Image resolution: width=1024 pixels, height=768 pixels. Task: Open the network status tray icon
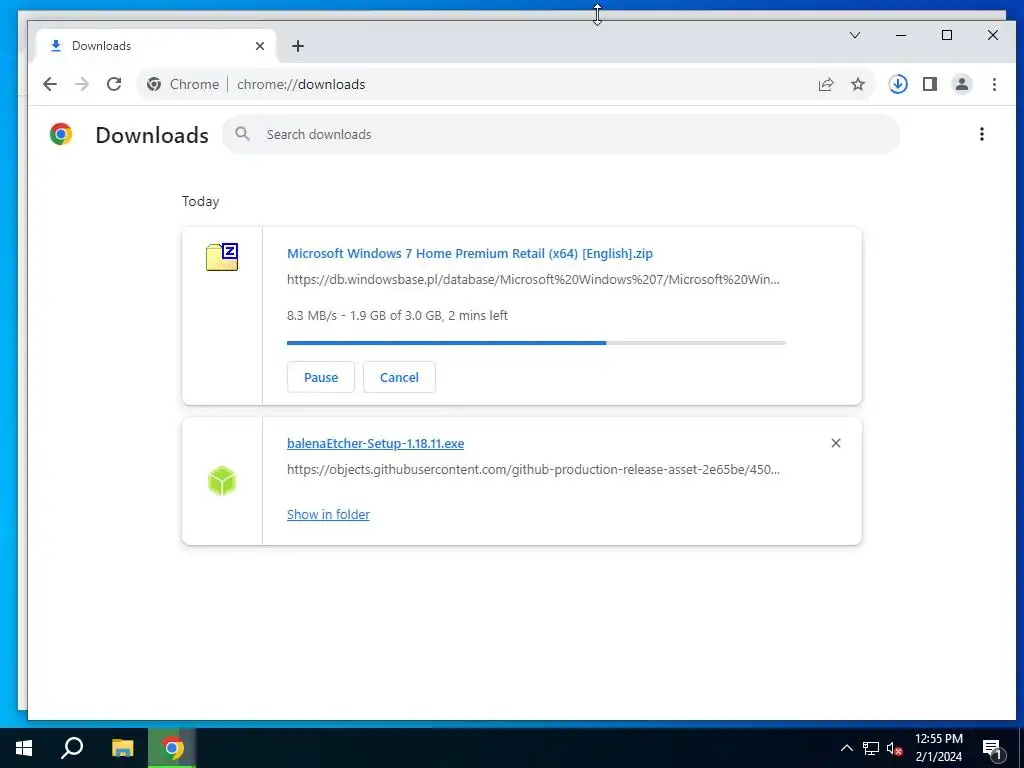point(871,748)
